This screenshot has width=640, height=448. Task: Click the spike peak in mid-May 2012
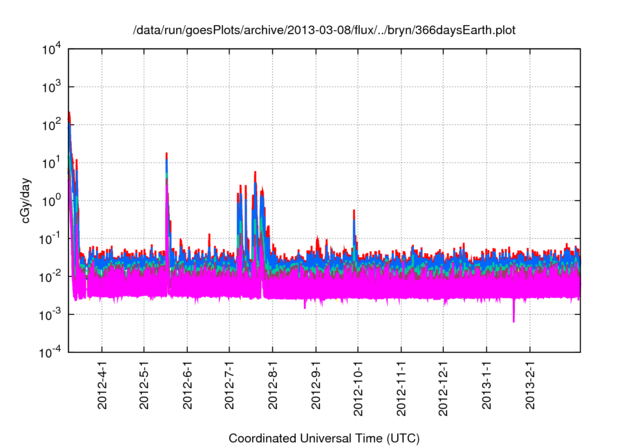[166, 155]
